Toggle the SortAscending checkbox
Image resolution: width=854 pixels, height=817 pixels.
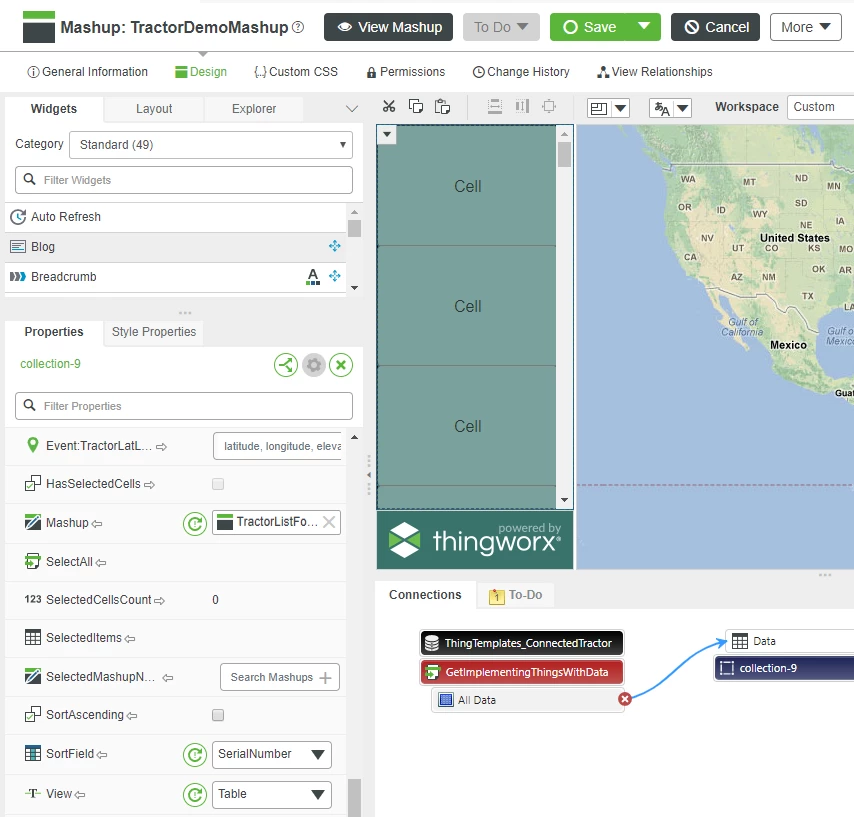point(218,715)
